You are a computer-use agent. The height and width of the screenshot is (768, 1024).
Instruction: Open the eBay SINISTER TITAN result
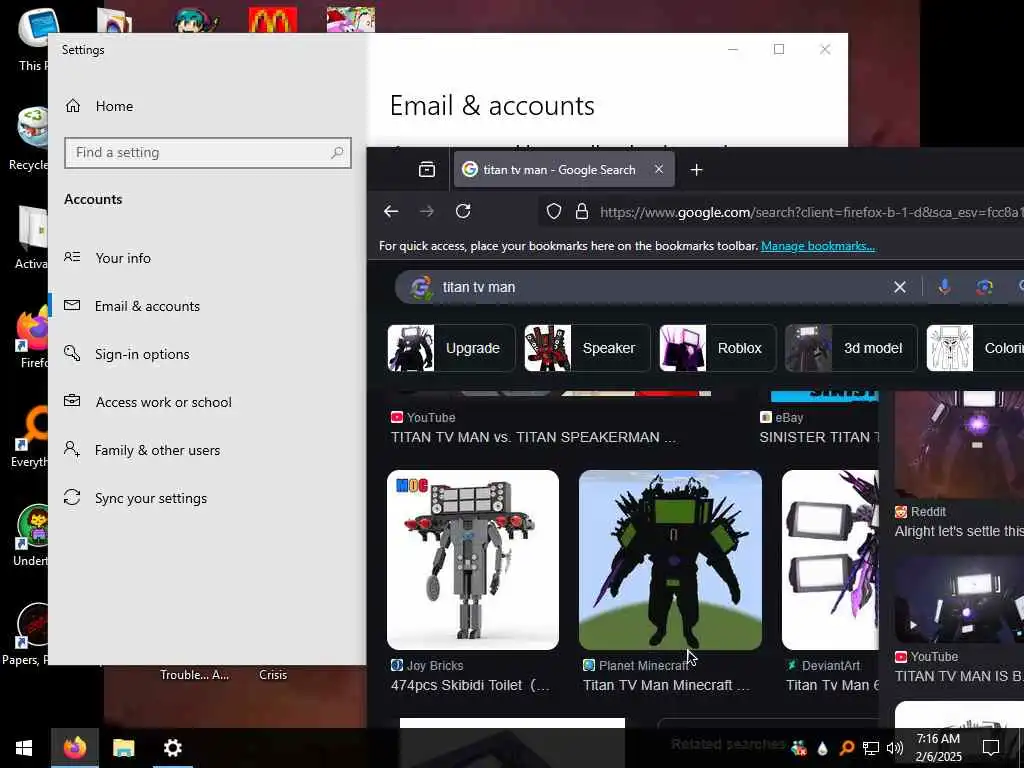click(x=819, y=438)
